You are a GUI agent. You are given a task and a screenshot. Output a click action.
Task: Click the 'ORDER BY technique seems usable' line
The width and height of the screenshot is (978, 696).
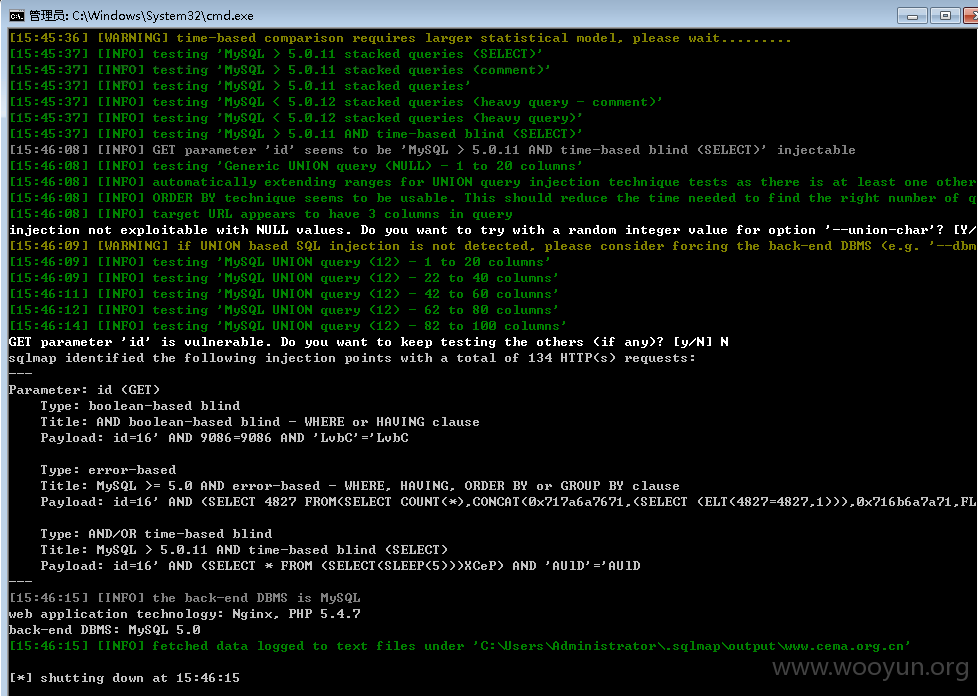click(492, 198)
